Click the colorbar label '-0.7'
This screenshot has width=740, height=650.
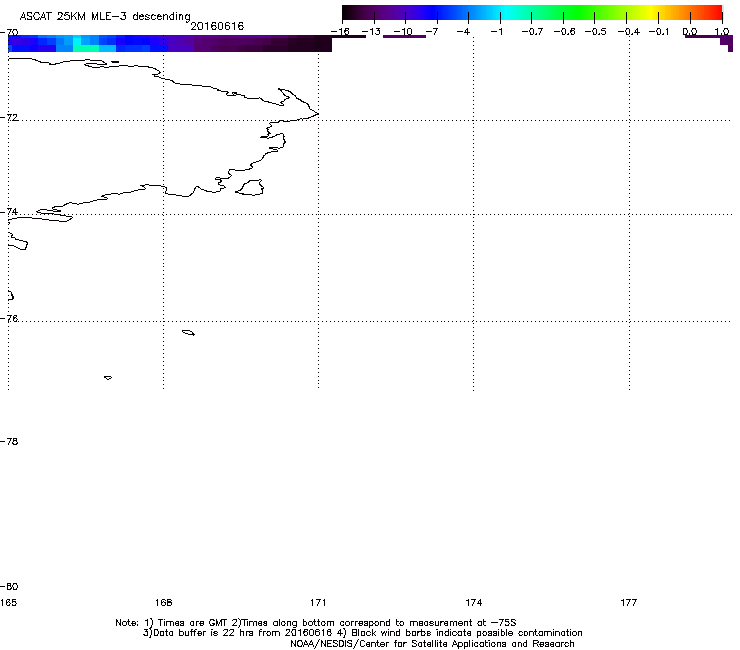[532, 32]
